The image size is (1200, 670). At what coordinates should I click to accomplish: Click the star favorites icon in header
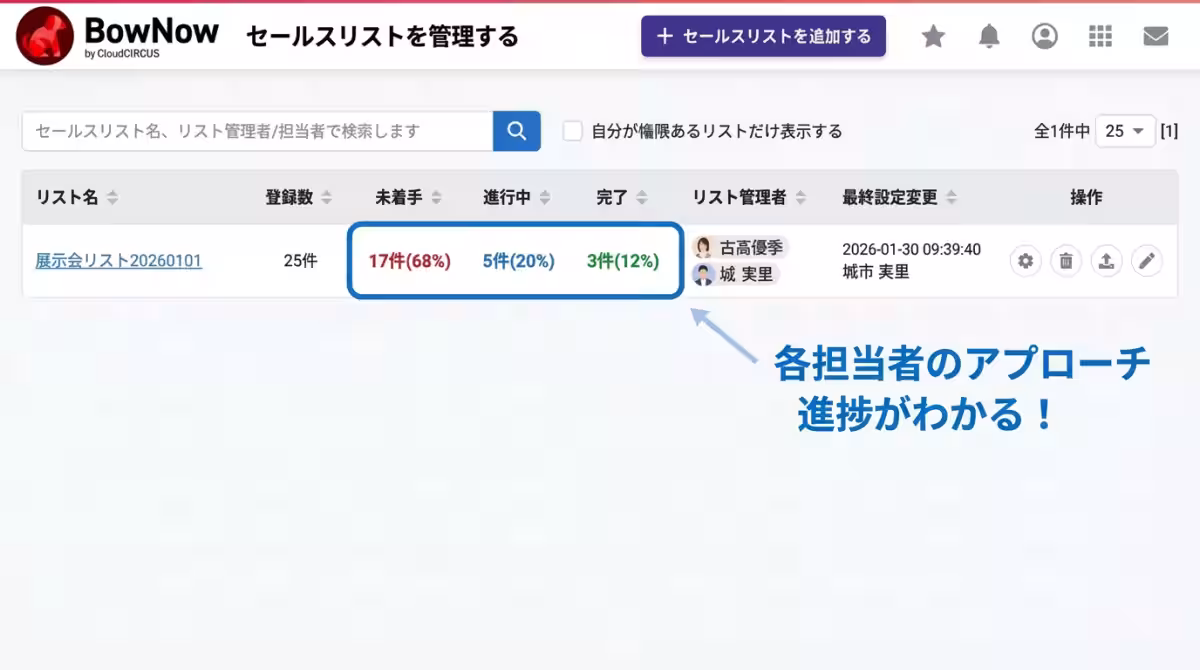click(x=933, y=35)
